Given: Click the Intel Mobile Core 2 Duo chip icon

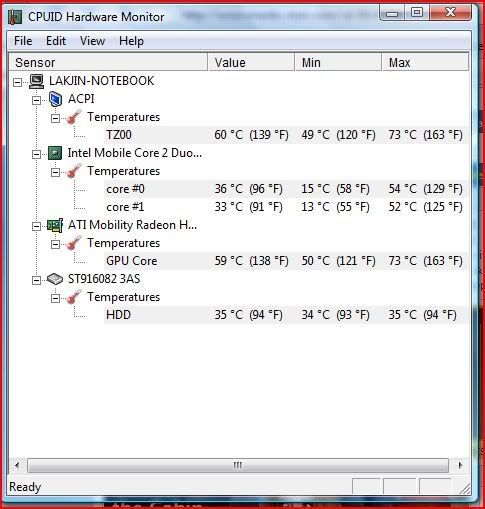Looking at the screenshot, I should (55, 153).
